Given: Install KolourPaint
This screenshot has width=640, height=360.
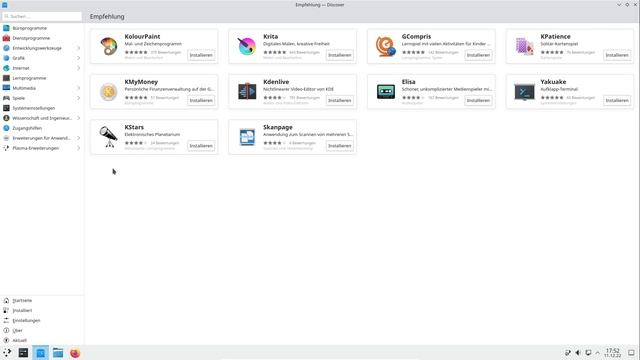Looking at the screenshot, I should 201,55.
